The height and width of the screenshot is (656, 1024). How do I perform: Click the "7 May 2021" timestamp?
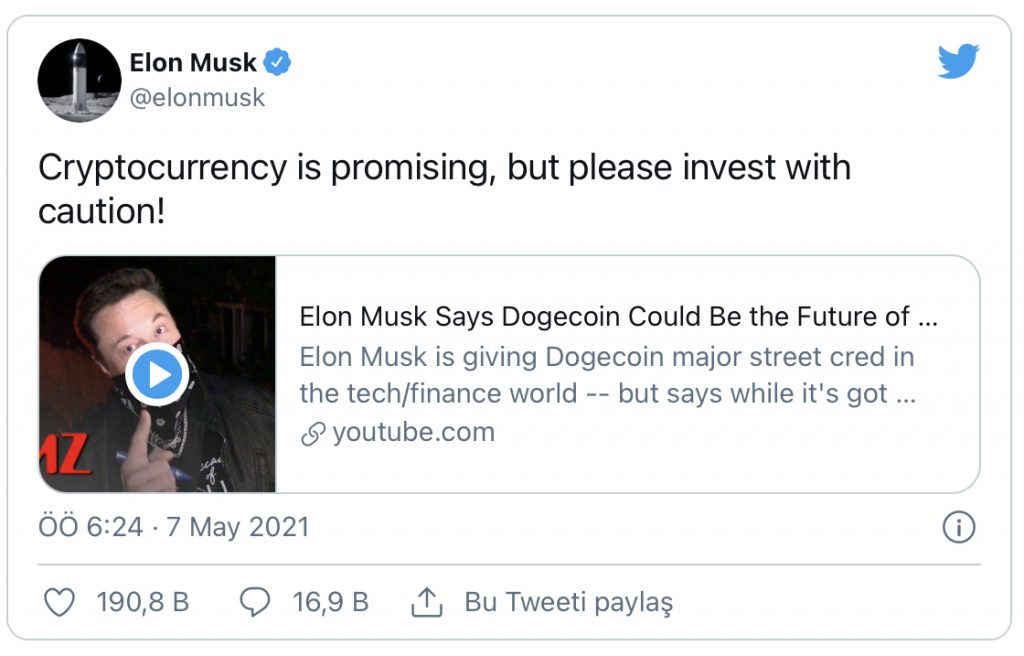click(x=237, y=527)
